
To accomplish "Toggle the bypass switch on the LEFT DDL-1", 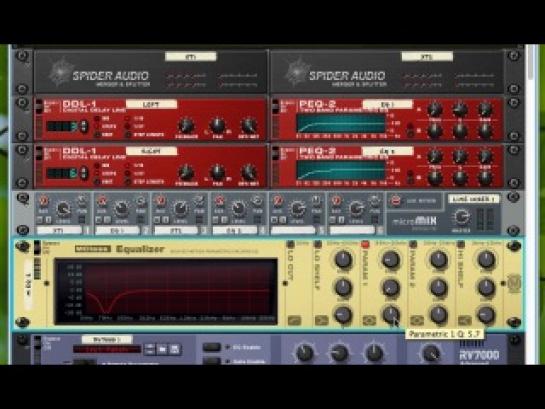I will pyautogui.click(x=39, y=106).
